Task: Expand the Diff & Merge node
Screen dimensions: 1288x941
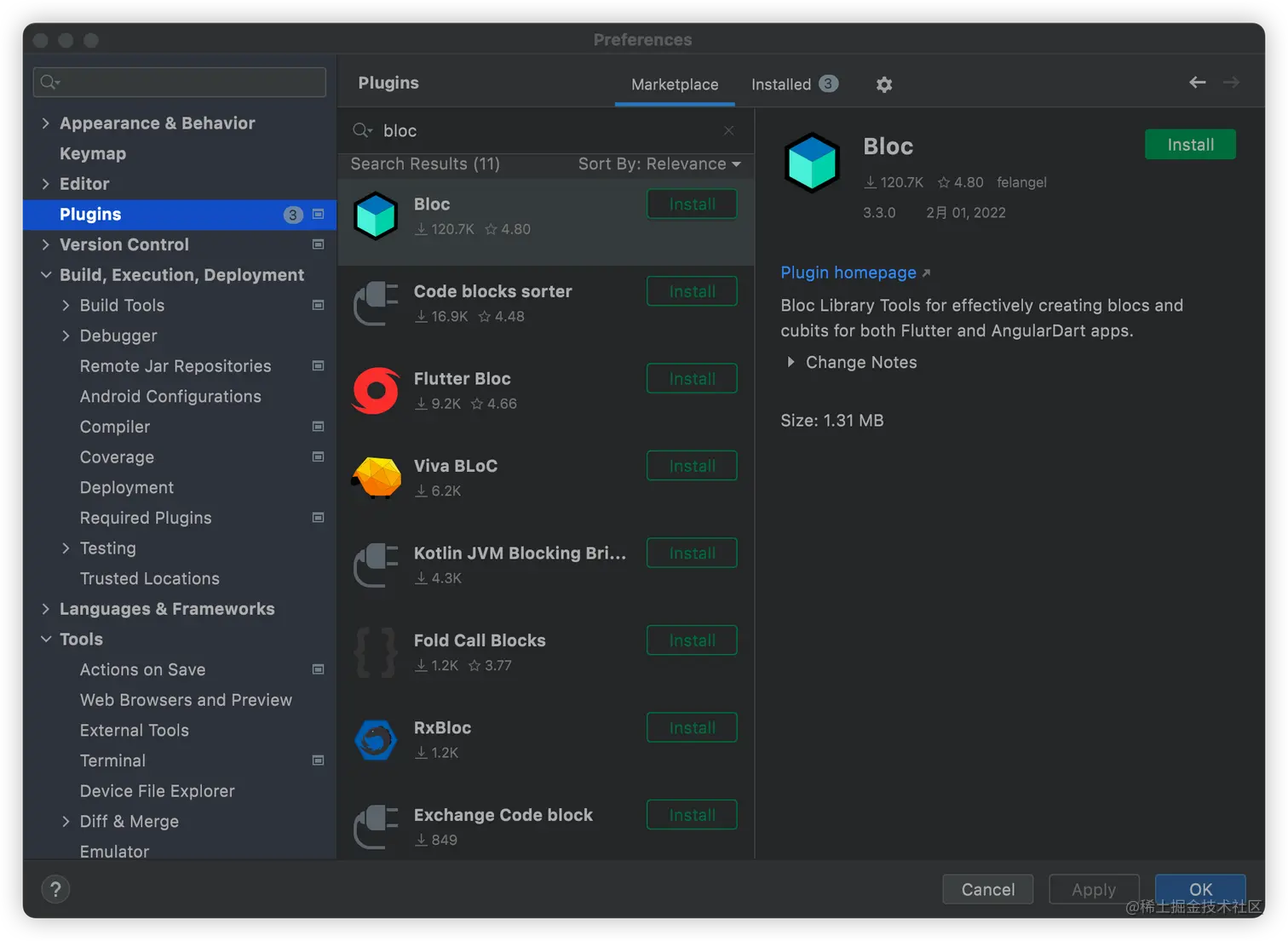Action: [x=66, y=822]
